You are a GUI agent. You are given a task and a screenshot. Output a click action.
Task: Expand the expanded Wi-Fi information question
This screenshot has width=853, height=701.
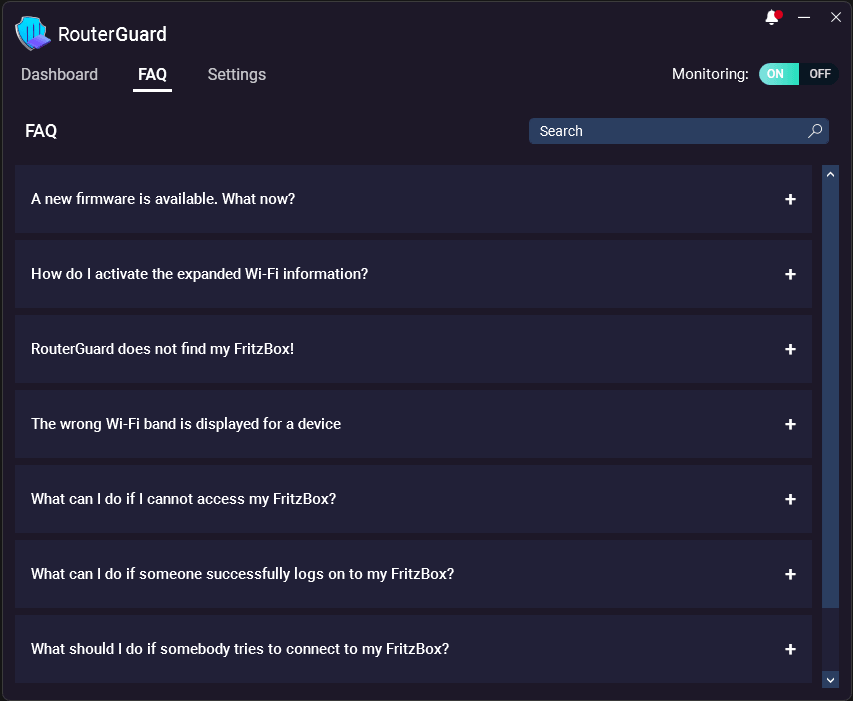tap(789, 274)
